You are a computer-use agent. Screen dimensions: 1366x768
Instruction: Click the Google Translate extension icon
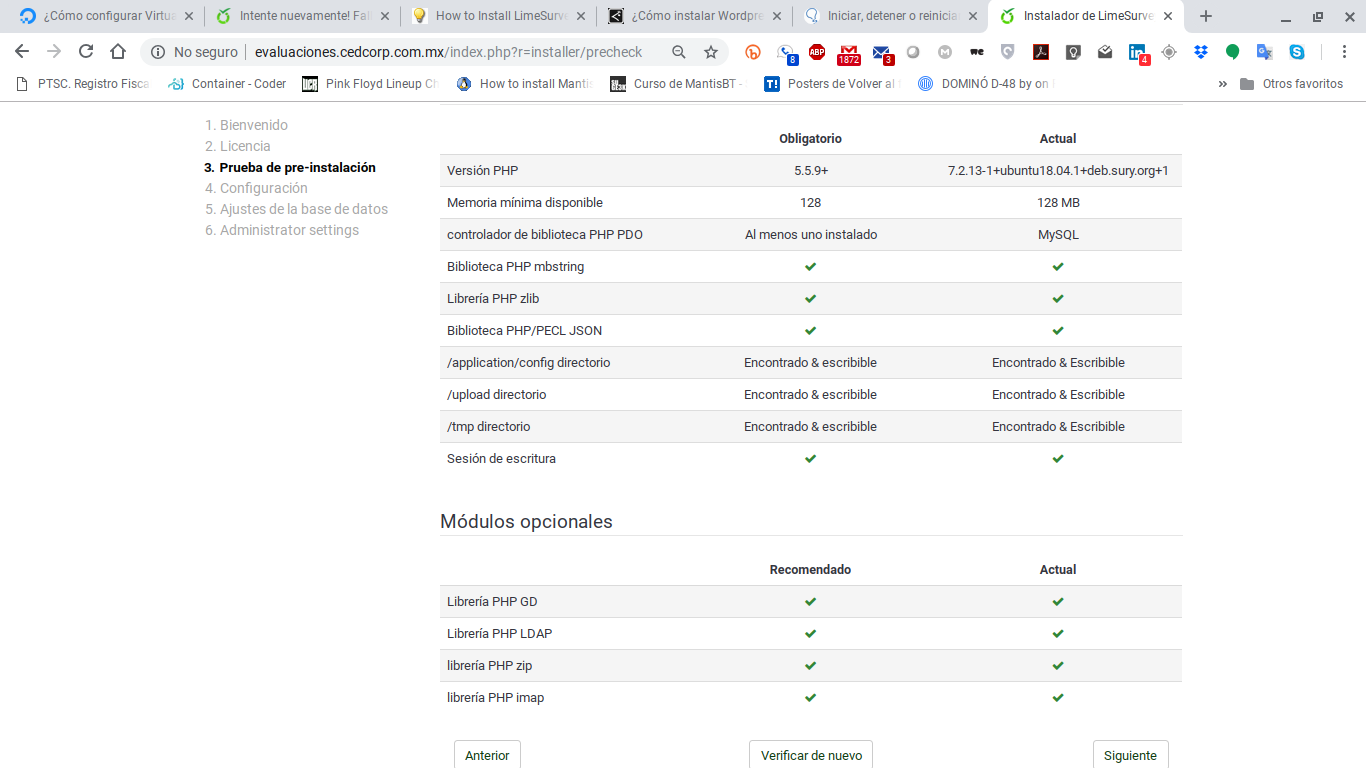(x=1265, y=52)
